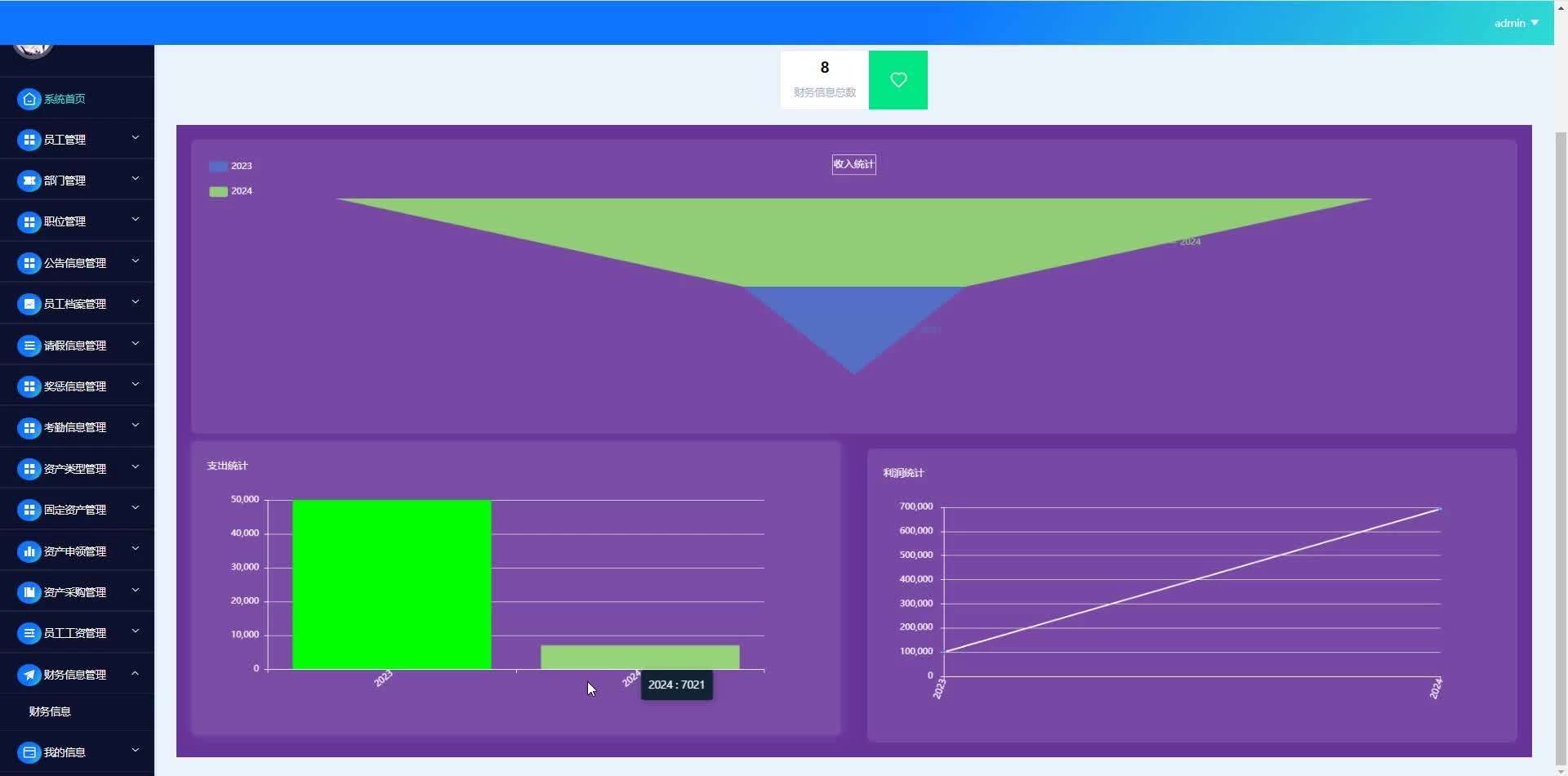Click the chart icon beside 员工档案管理
Viewport: 1568px width, 776px height.
29,304
